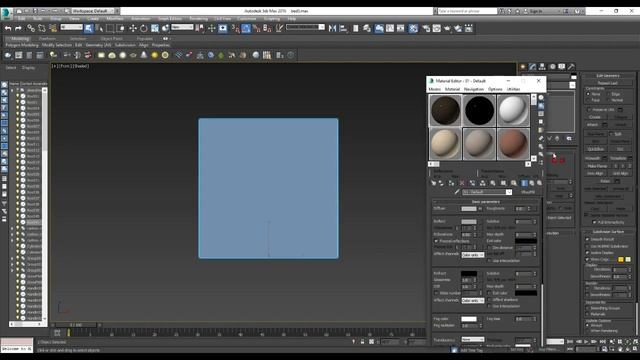Collapse the Edit Geometry rollout
This screenshot has height=360, width=640.
click(x=608, y=76)
